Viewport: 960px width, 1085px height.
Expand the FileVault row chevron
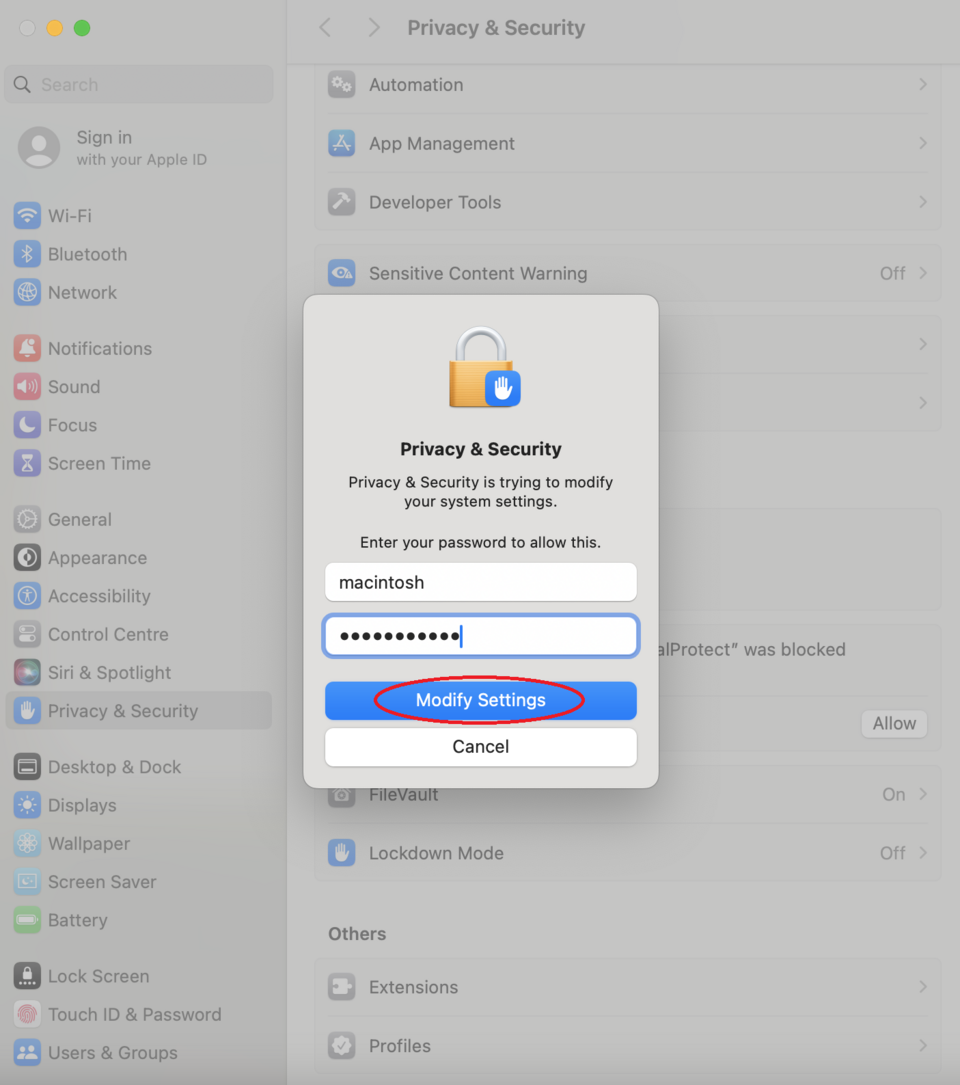coord(922,794)
